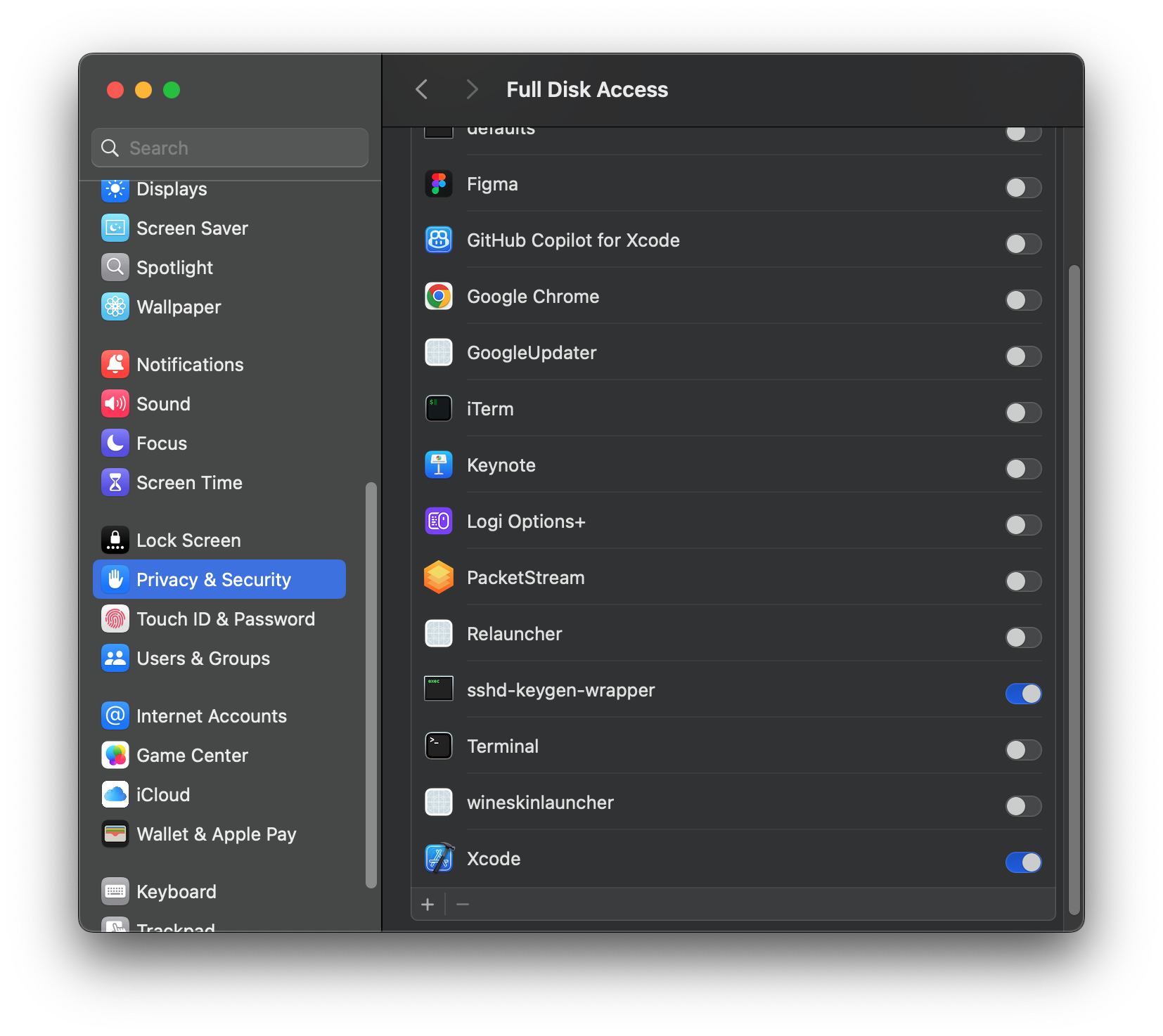Click the GoogleUpdater app icon

(439, 353)
